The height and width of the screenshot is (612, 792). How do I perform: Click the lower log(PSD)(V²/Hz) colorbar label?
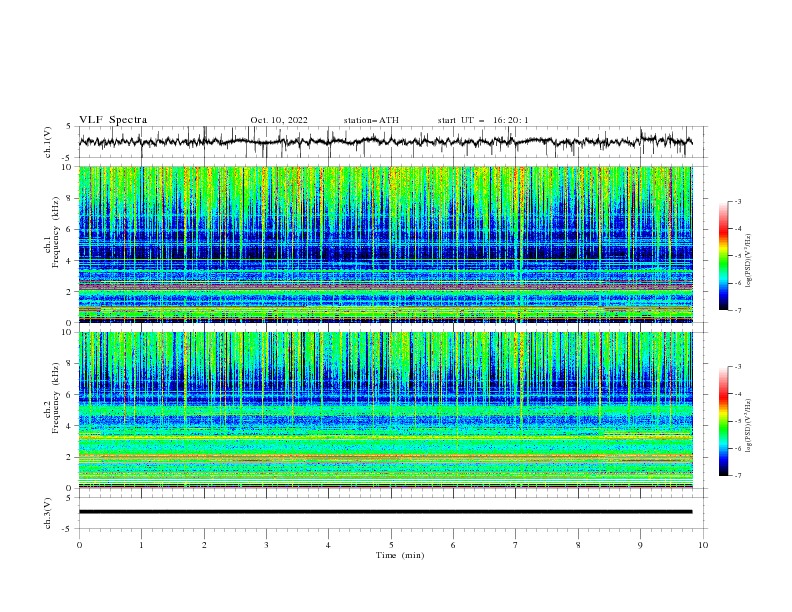pyautogui.click(x=749, y=426)
